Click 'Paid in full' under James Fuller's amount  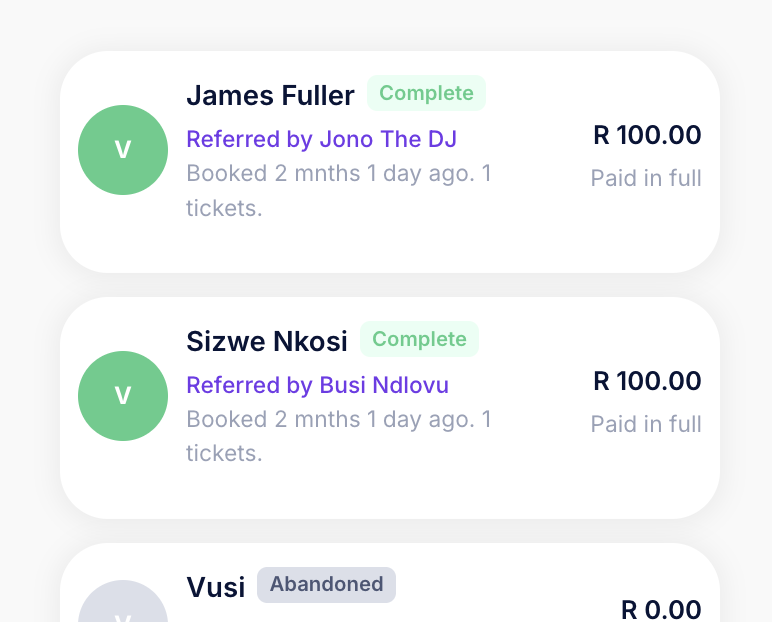(646, 179)
